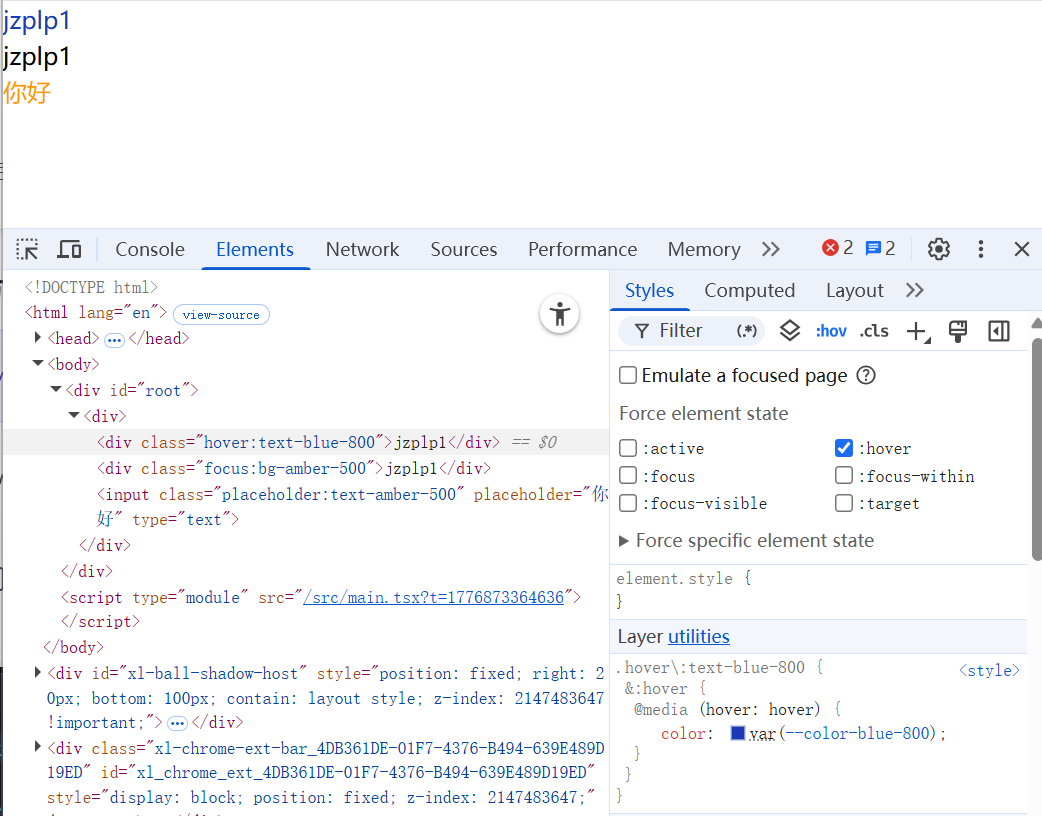Toggle the :hov element state button
Screen dimensions: 1042x816
831,331
